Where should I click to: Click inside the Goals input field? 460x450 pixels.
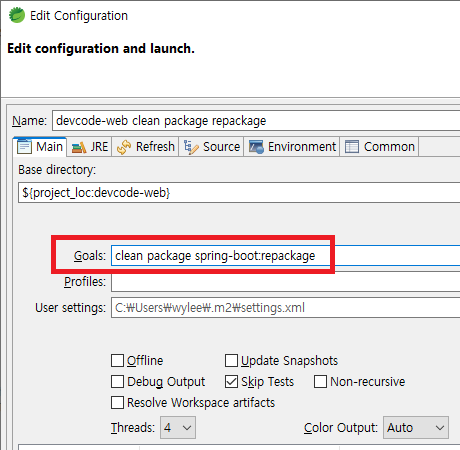(286, 256)
